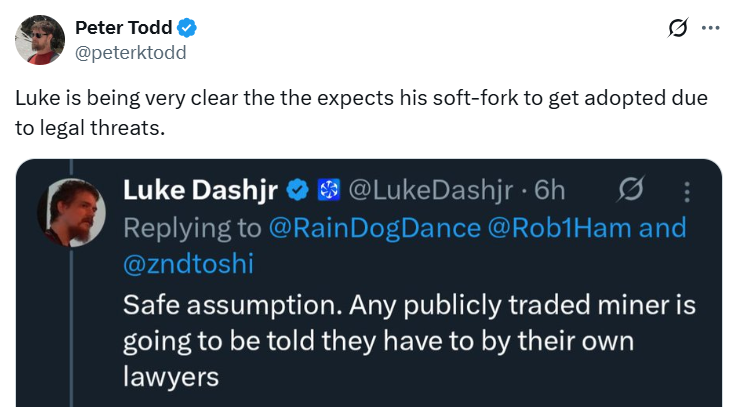Click Peter Todd's blue verified badge

pyautogui.click(x=186, y=28)
